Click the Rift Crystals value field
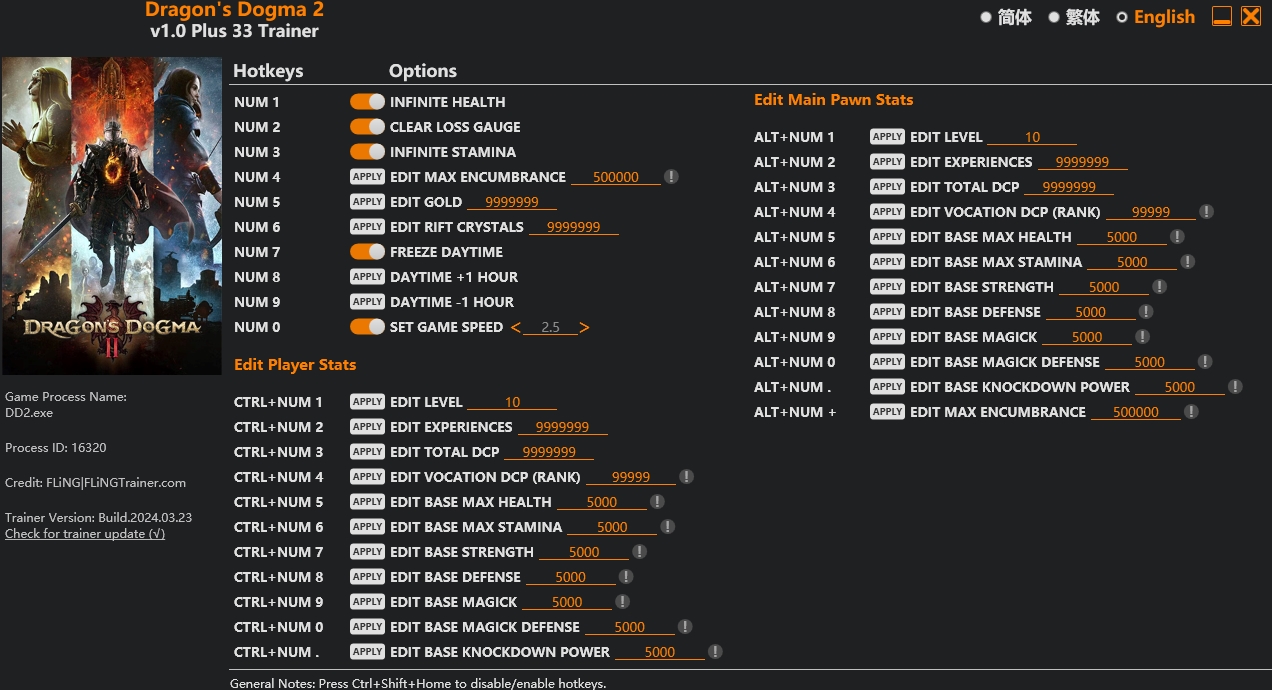The width and height of the screenshot is (1272, 690). click(x=574, y=227)
